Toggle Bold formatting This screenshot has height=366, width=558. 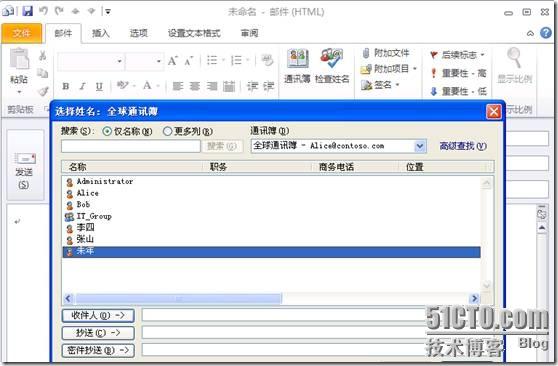point(65,86)
